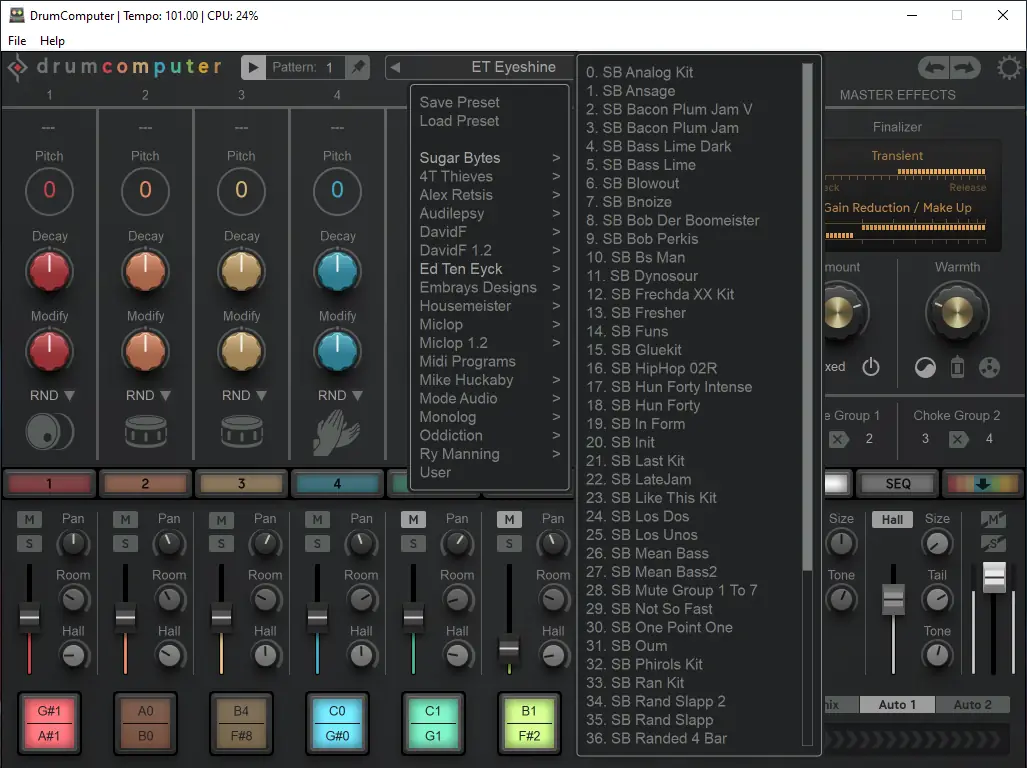Screen dimensions: 1027x768
Task: Select the clap hands icon on channel 4
Action: pos(337,432)
